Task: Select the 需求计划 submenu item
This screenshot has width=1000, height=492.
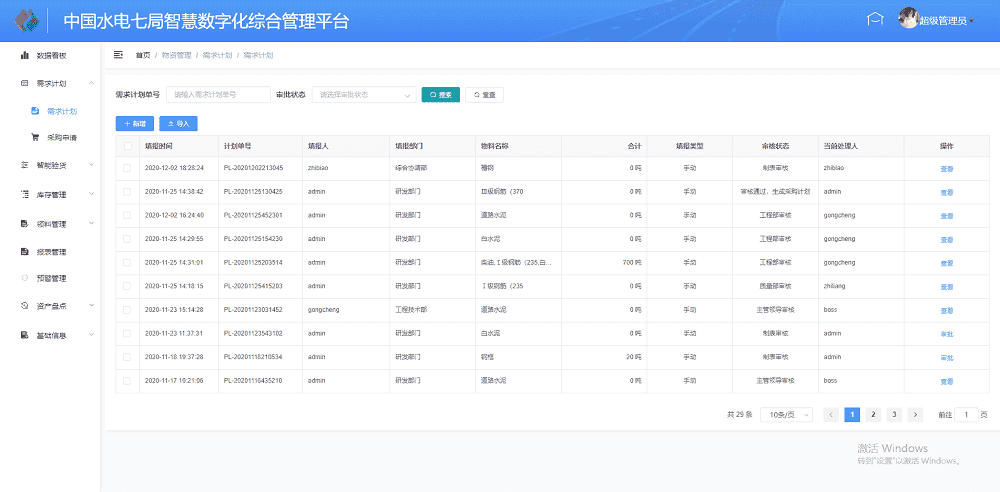Action: tap(62, 111)
